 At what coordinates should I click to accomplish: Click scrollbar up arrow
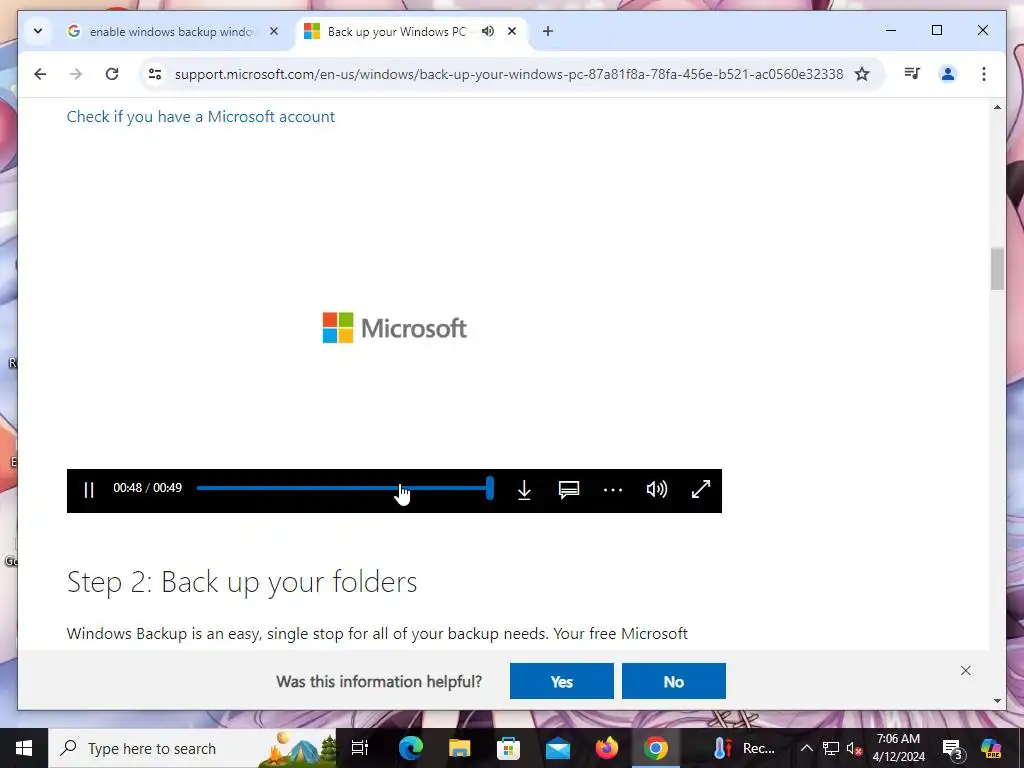(997, 107)
